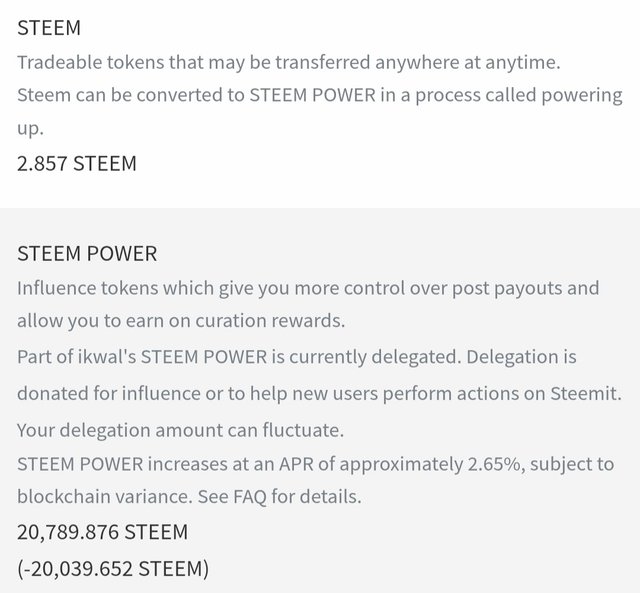Click the 'blockchain variance' text
This screenshot has width=640, height=593.
click(90, 496)
